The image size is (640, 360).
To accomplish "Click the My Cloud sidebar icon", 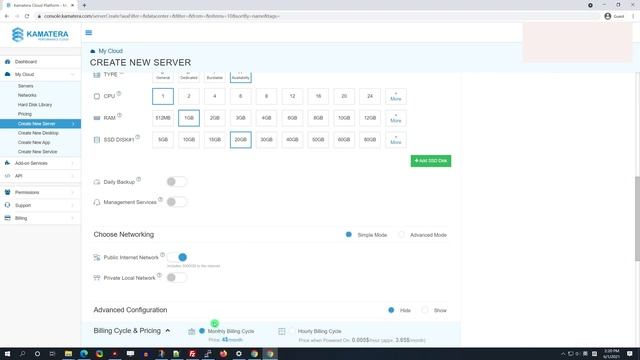I will point(7,74).
